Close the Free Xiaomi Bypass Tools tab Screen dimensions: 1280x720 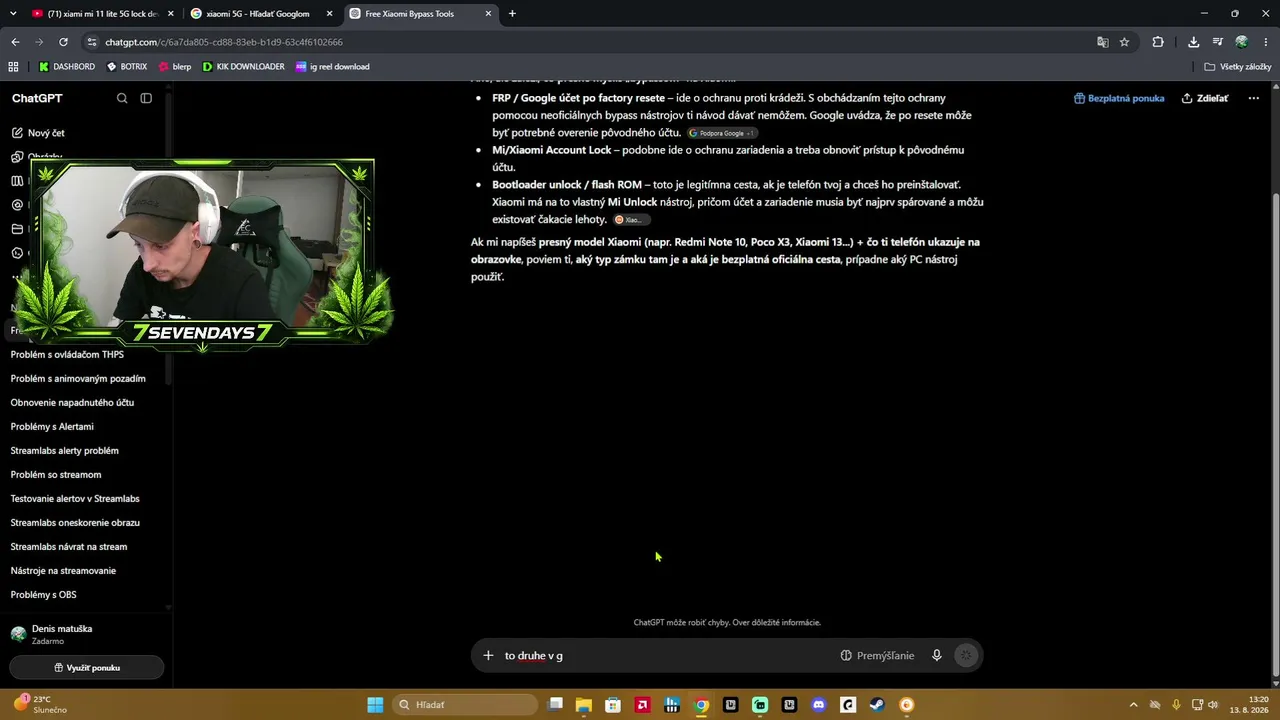tap(488, 14)
